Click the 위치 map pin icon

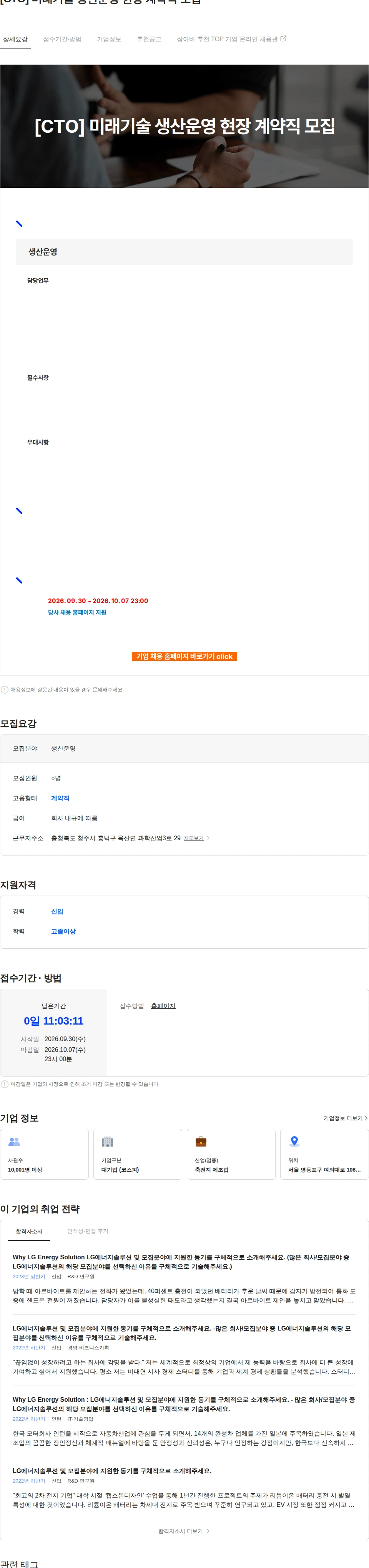pyautogui.click(x=294, y=1141)
